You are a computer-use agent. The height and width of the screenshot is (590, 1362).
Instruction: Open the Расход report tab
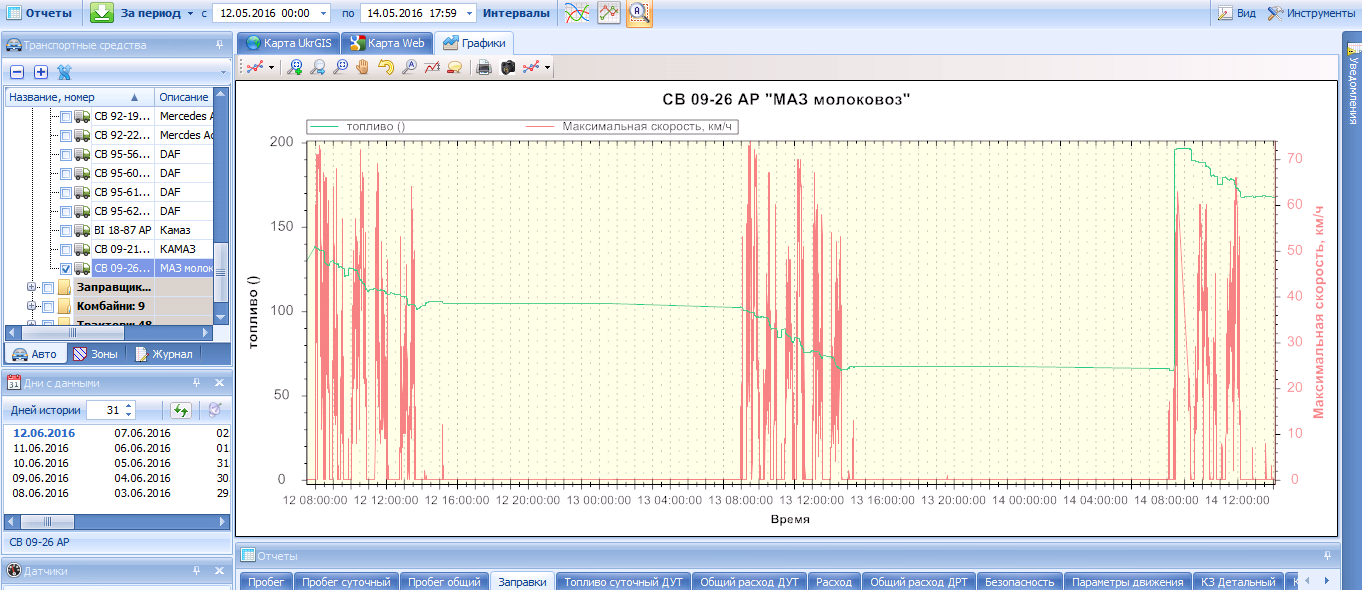coord(833,581)
